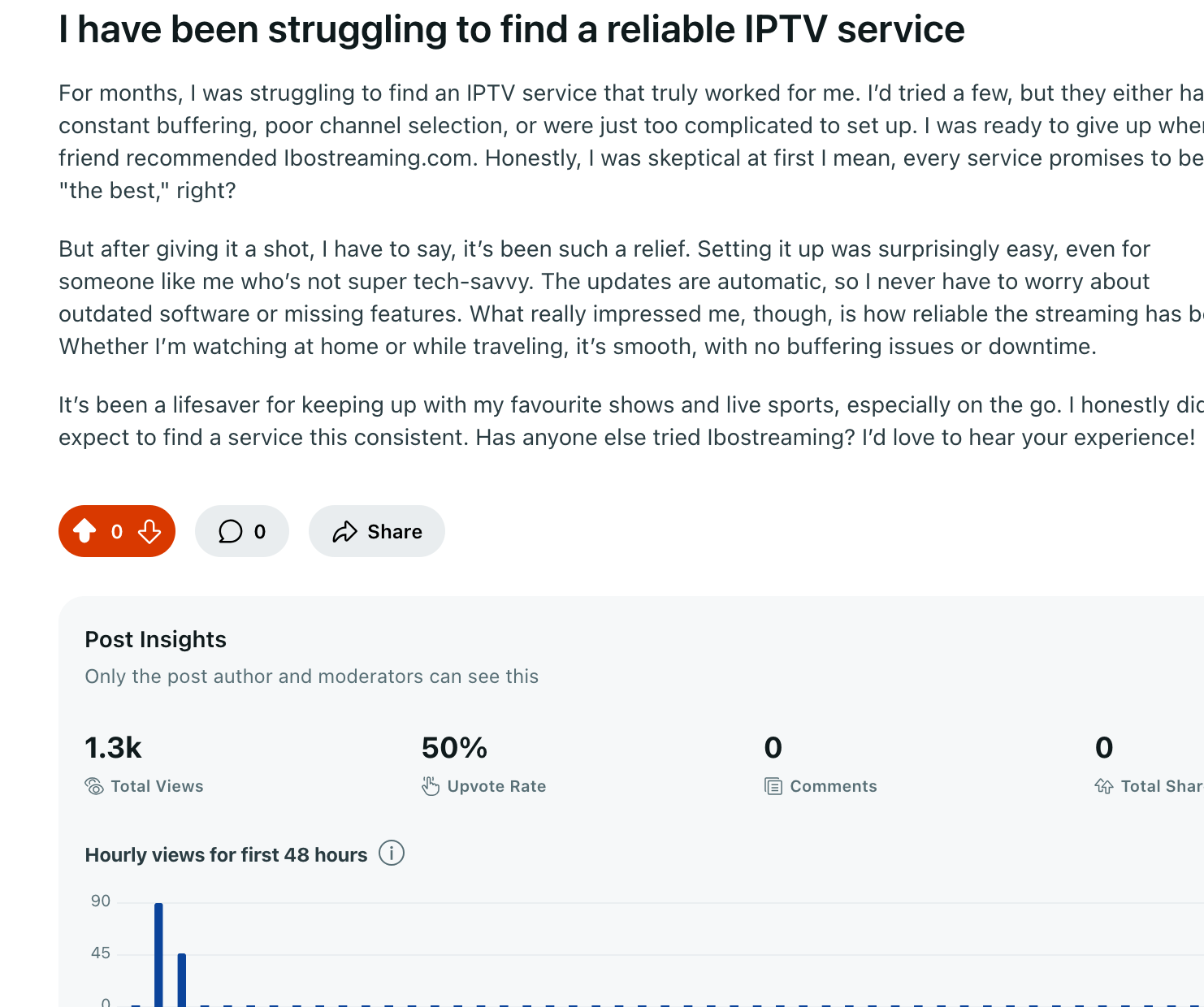Click the comment speech bubble icon
The image size is (1204, 1007).
click(231, 531)
